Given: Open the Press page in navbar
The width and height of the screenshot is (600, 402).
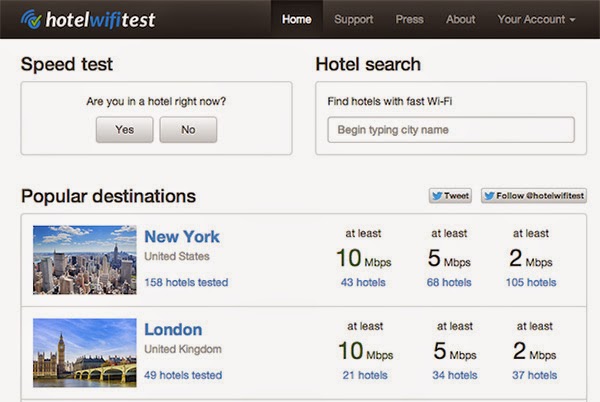Looking at the screenshot, I should [409, 19].
